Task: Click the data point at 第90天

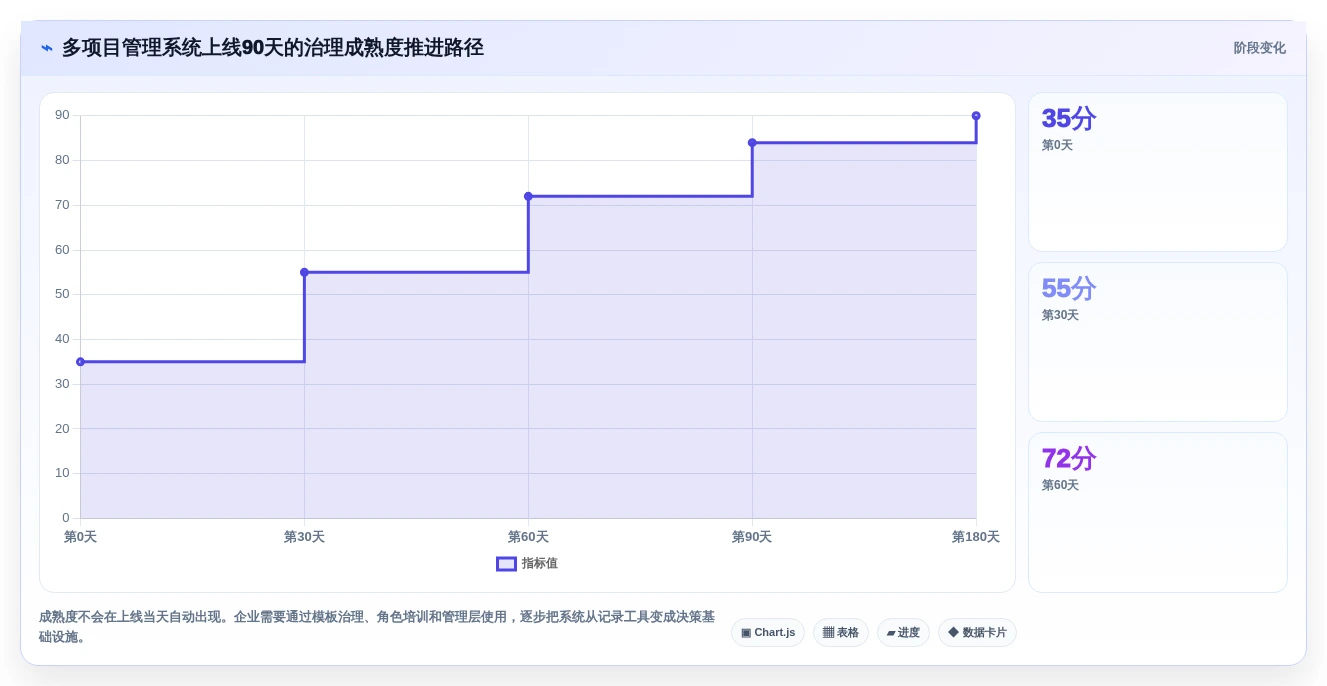Action: [752, 142]
